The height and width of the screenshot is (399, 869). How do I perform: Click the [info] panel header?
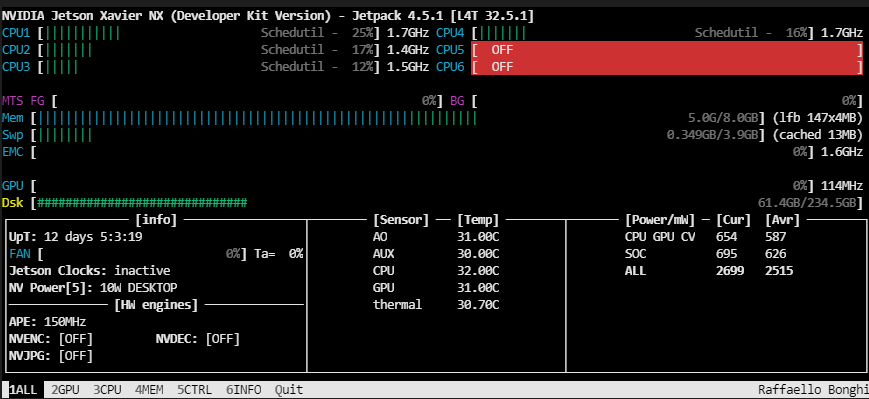click(x=156, y=220)
